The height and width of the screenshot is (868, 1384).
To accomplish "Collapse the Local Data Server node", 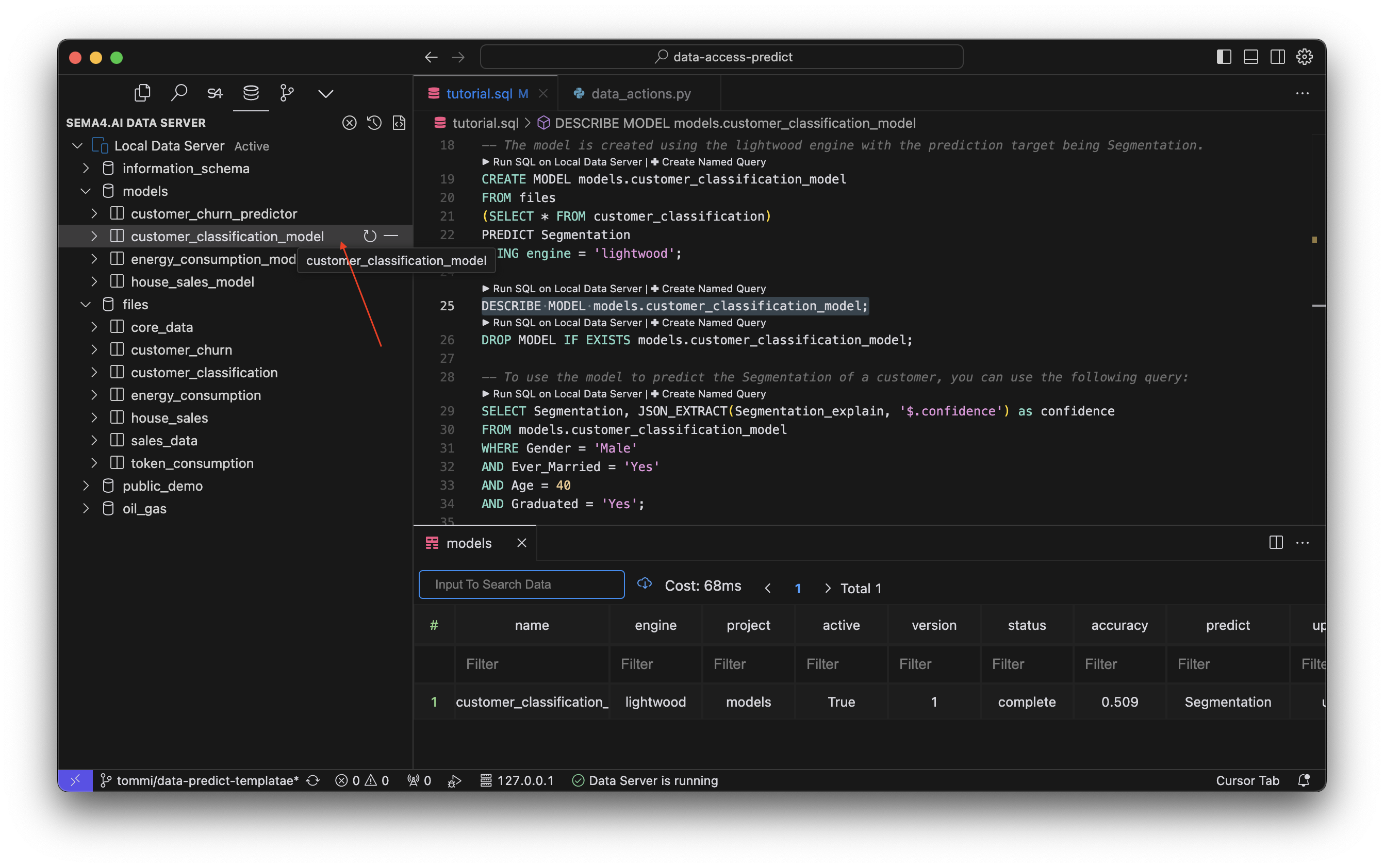I will (x=77, y=146).
